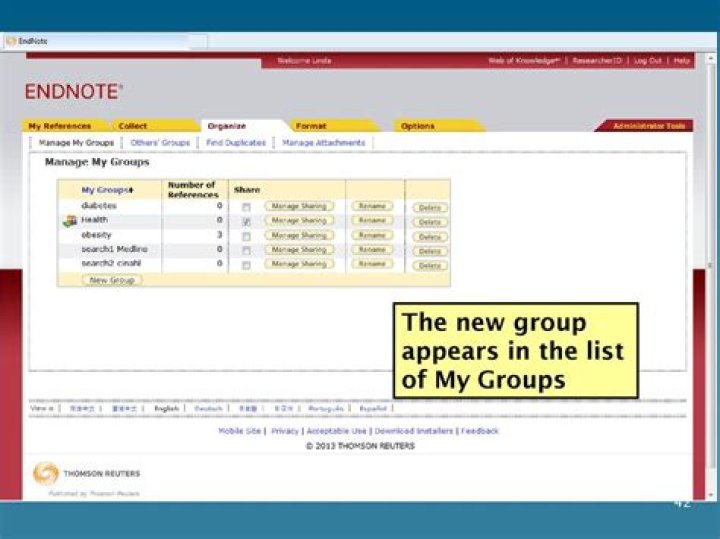The height and width of the screenshot is (539, 720).
Task: Open the Administrator Tools tab
Action: (649, 126)
